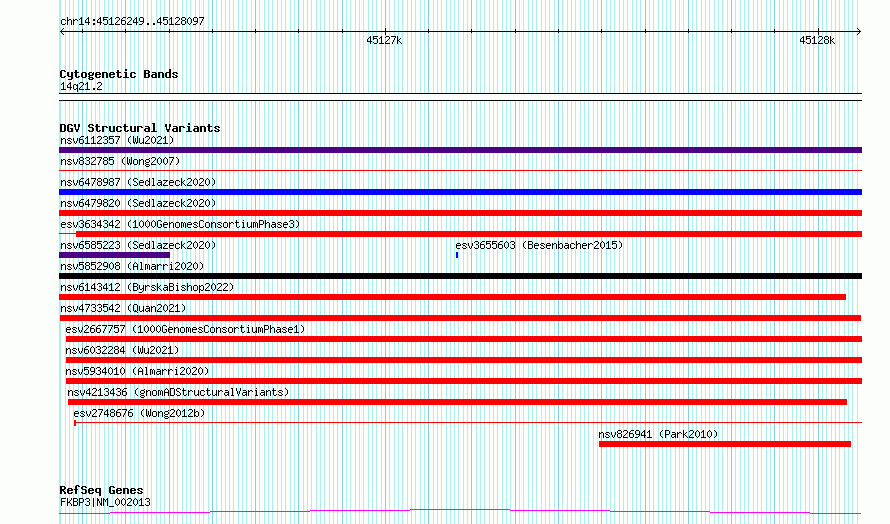
Task: Click the DGV Structural Variants track title
Action: pos(140,128)
